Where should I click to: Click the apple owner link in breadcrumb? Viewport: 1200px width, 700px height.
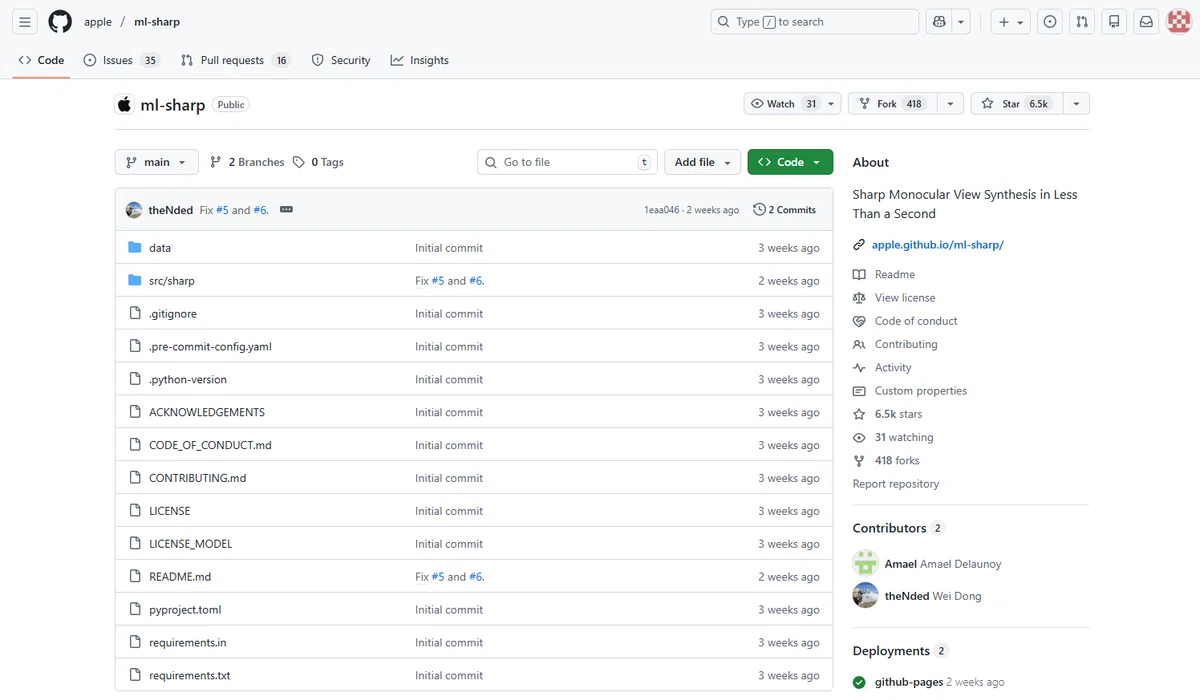click(98, 22)
